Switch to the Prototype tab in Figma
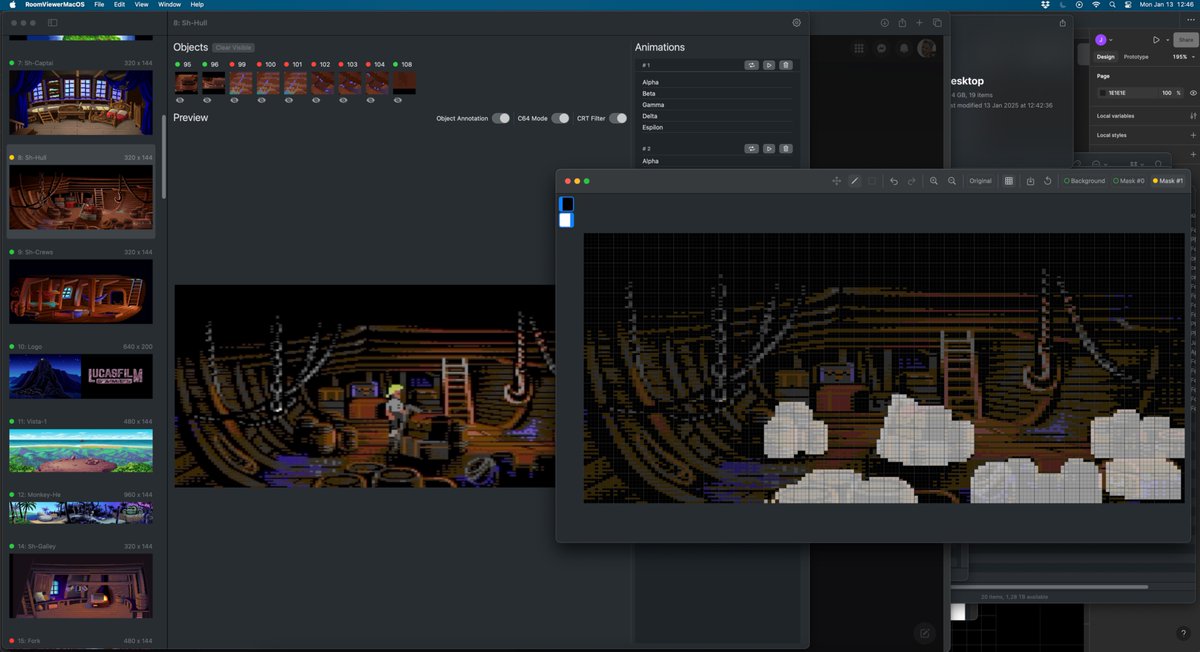The width and height of the screenshot is (1200, 652). tap(1136, 57)
